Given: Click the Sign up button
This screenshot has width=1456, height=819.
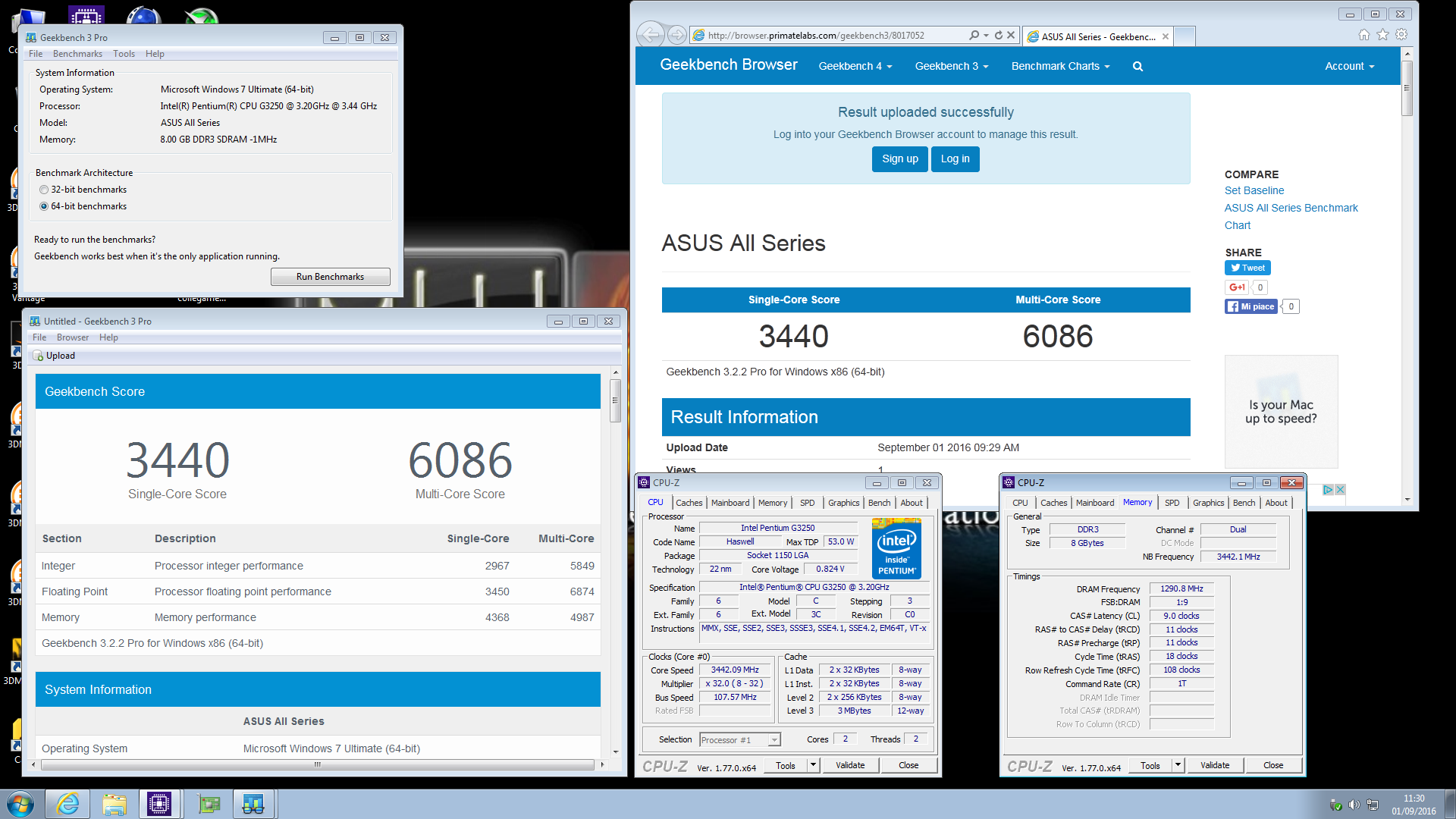Looking at the screenshot, I should (899, 159).
